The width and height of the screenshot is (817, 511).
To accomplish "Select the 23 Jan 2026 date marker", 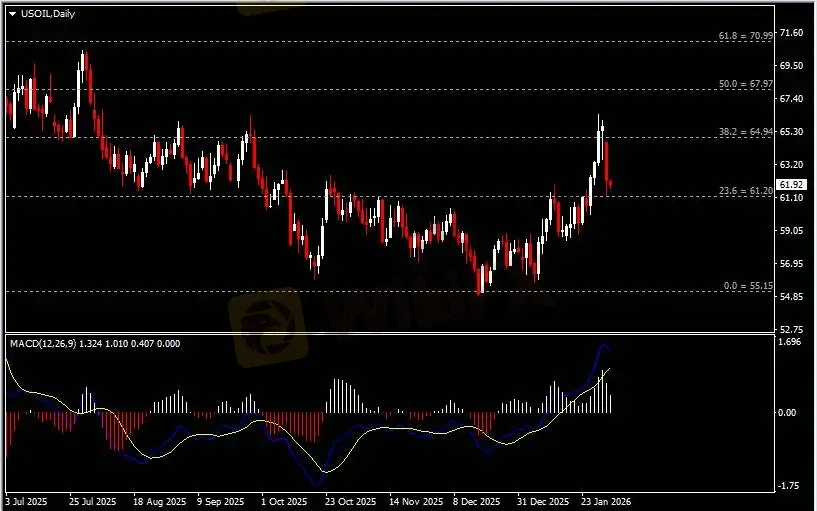I will pos(608,501).
